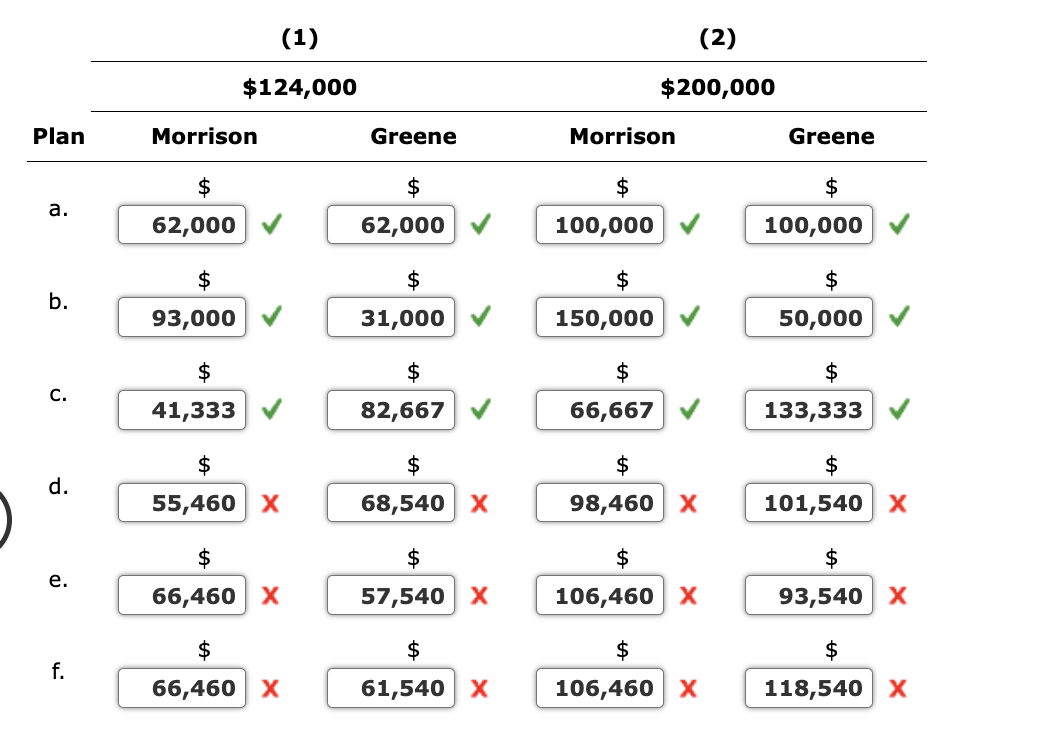The height and width of the screenshot is (732, 1064).
Task: Click the $200,000 column heading
Action: [717, 87]
